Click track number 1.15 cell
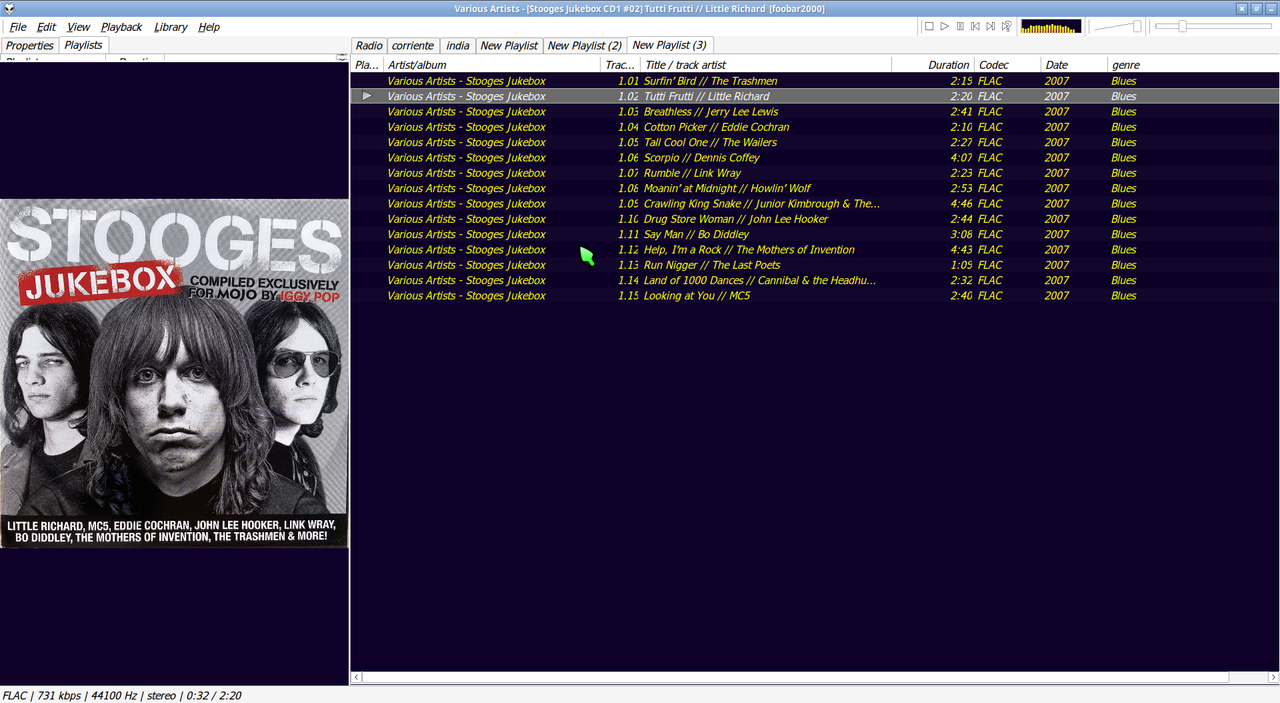This screenshot has width=1280, height=703. (628, 296)
